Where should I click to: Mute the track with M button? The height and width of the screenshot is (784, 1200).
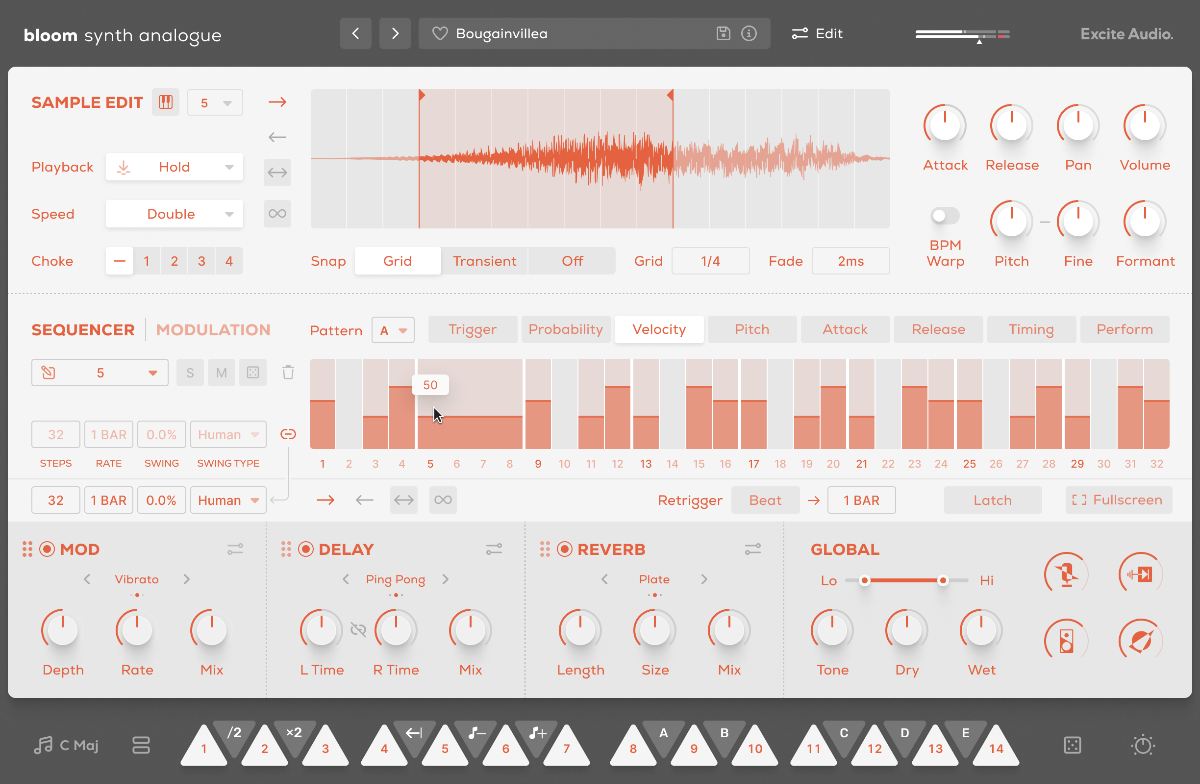pos(222,373)
